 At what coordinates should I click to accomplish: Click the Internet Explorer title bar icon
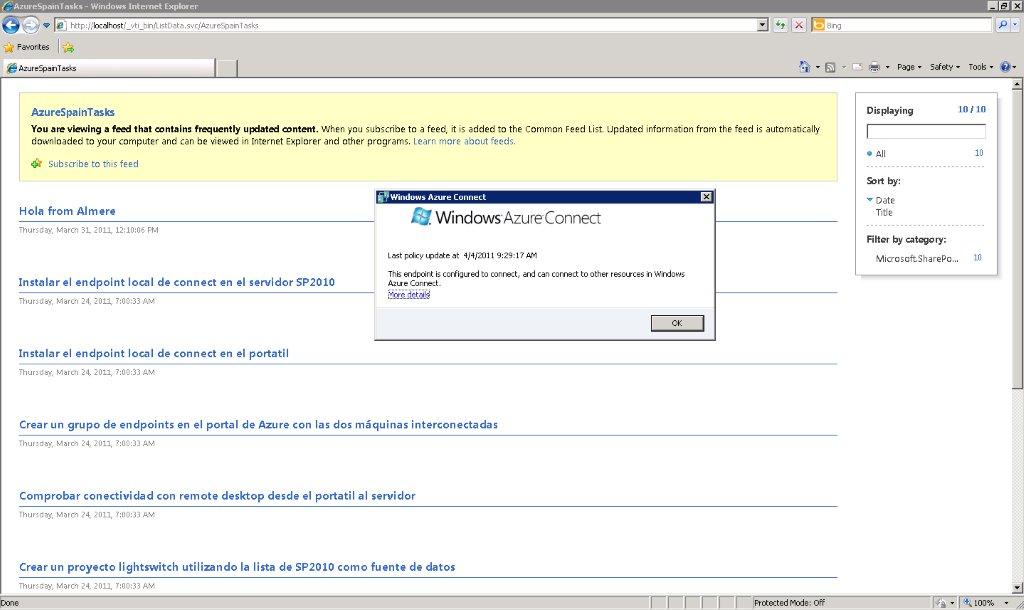pyautogui.click(x=7, y=6)
